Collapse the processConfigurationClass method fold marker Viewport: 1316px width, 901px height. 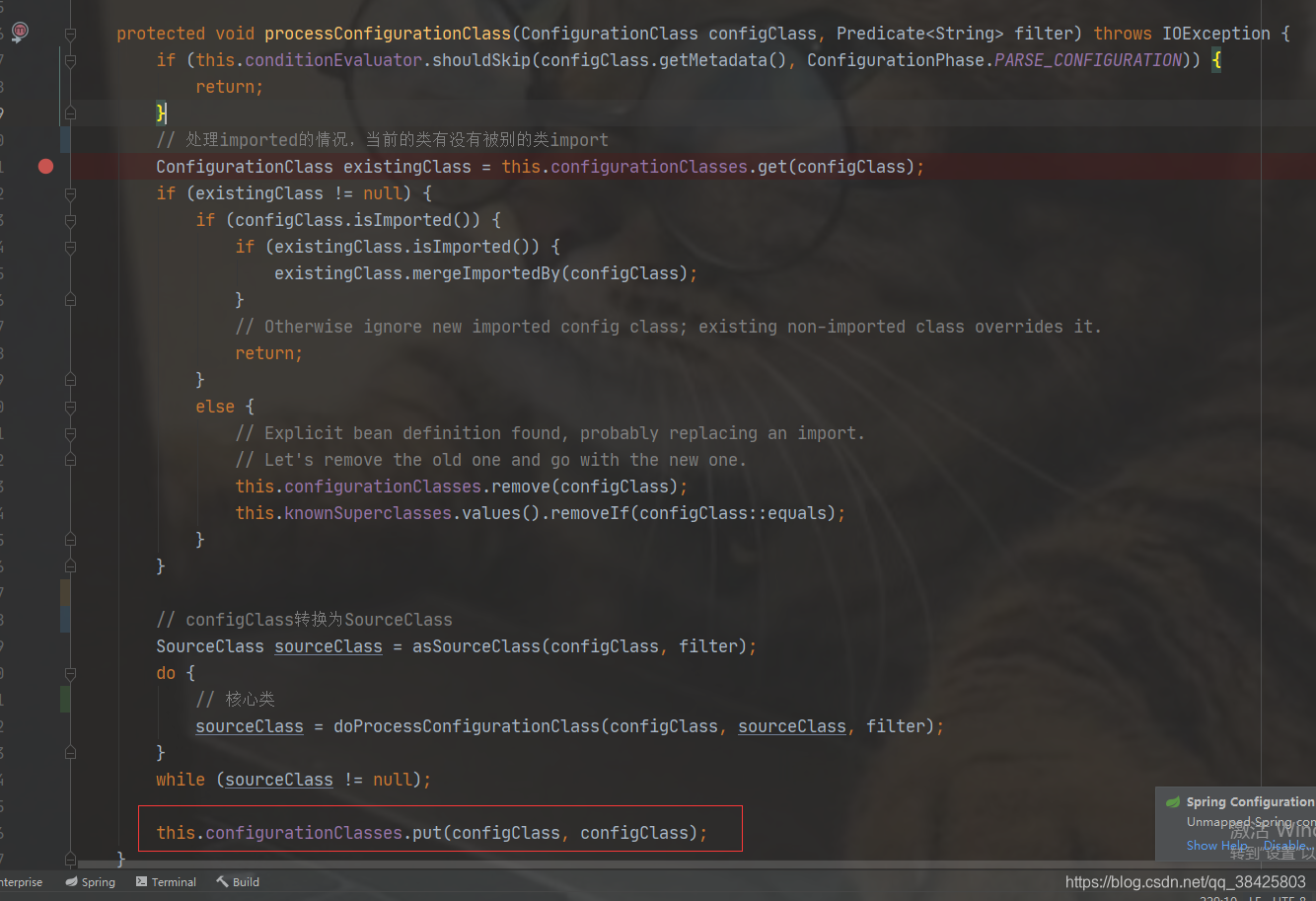click(x=70, y=34)
